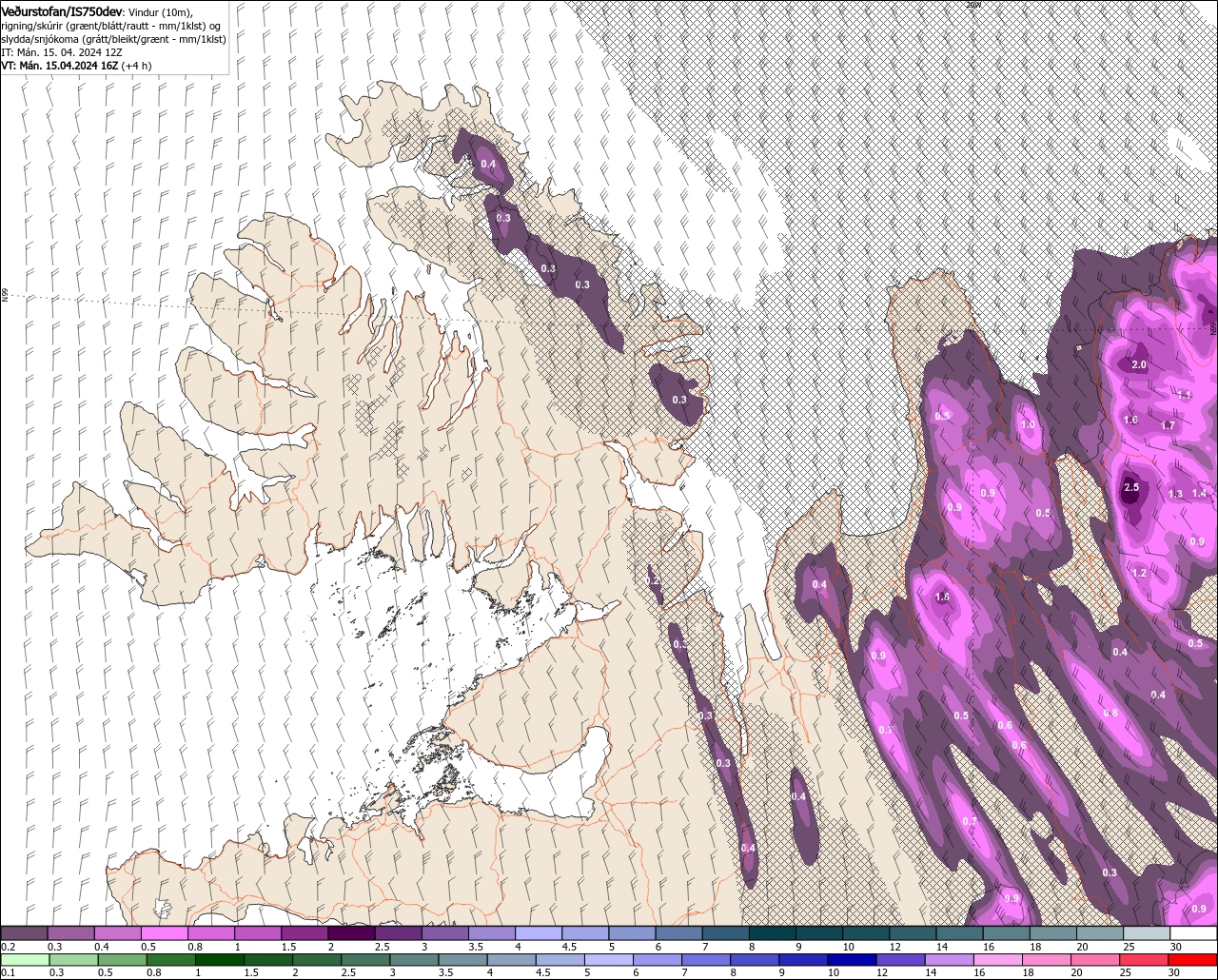Image resolution: width=1218 pixels, height=980 pixels.
Task: Click the slate blue swatch labeled 6 in top legend row
Action: click(x=680, y=934)
